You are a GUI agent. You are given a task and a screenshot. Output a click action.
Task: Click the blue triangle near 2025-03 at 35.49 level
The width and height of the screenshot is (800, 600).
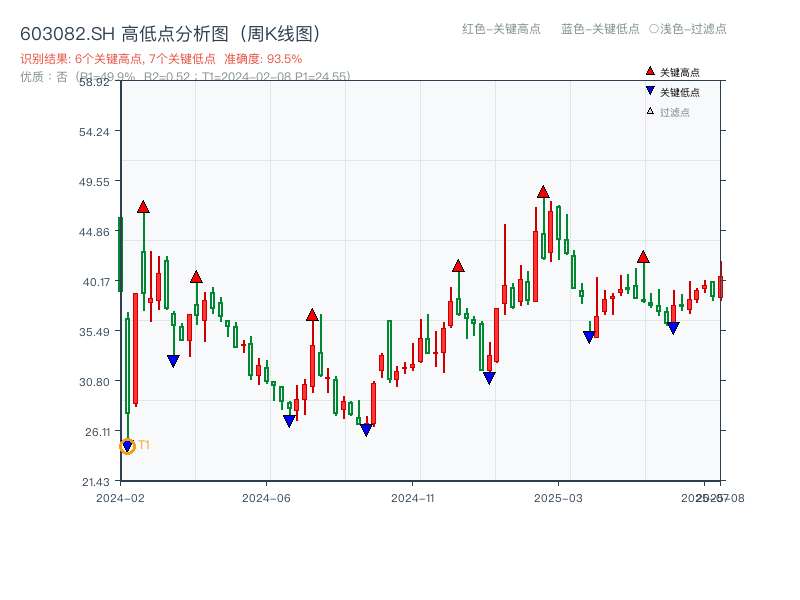[x=589, y=335]
